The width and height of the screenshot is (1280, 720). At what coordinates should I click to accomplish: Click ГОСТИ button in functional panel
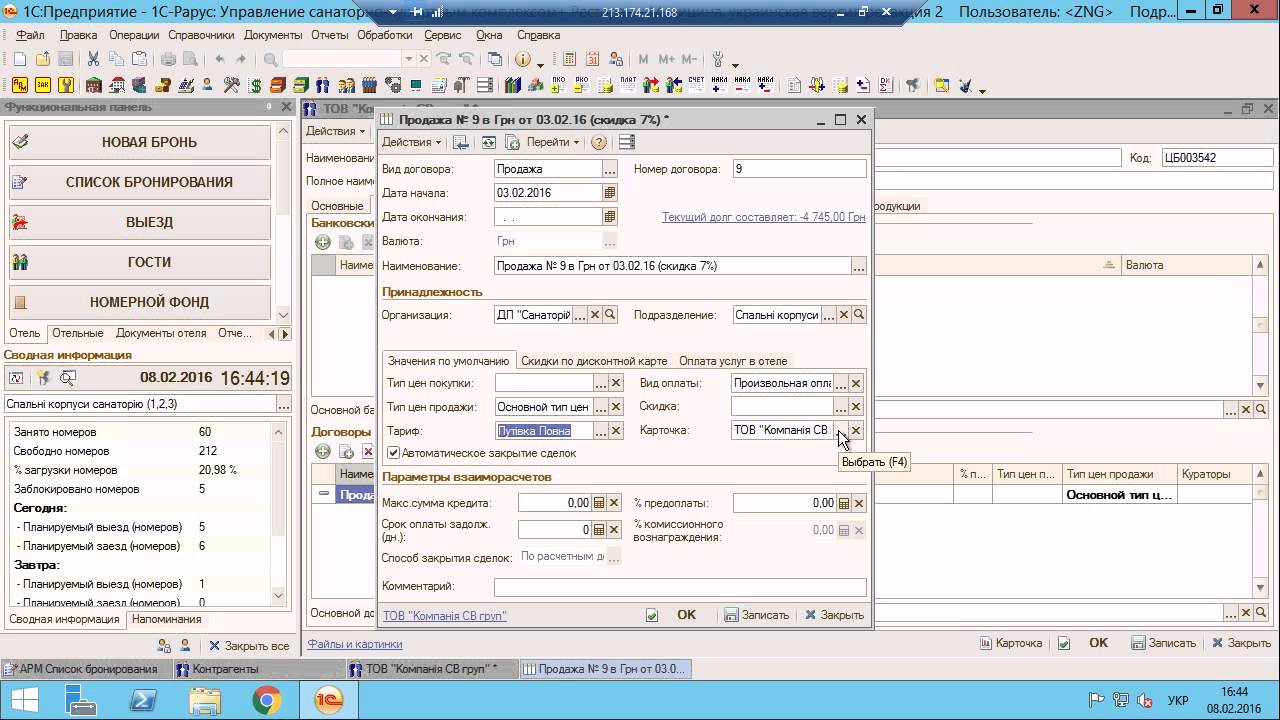(x=140, y=262)
